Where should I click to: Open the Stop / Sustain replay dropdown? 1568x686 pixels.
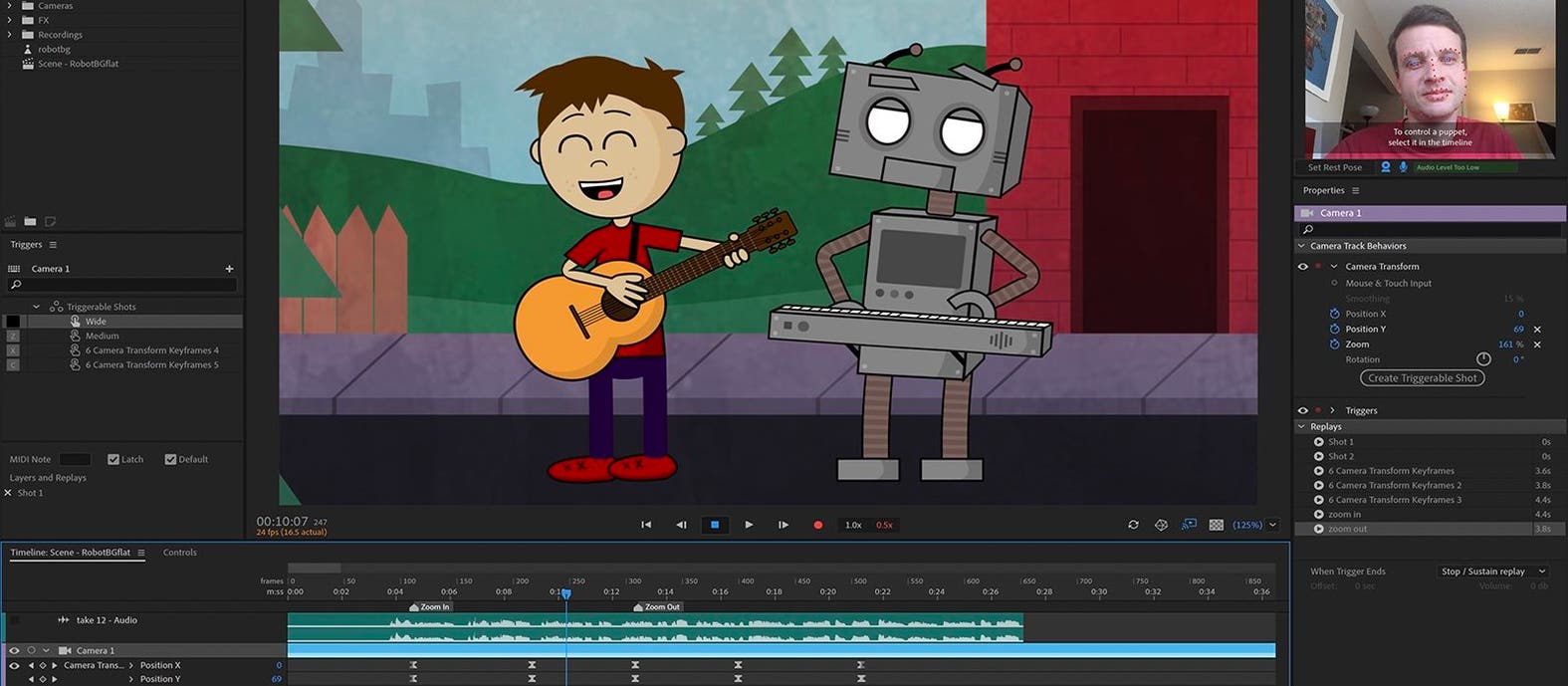pyautogui.click(x=1492, y=572)
